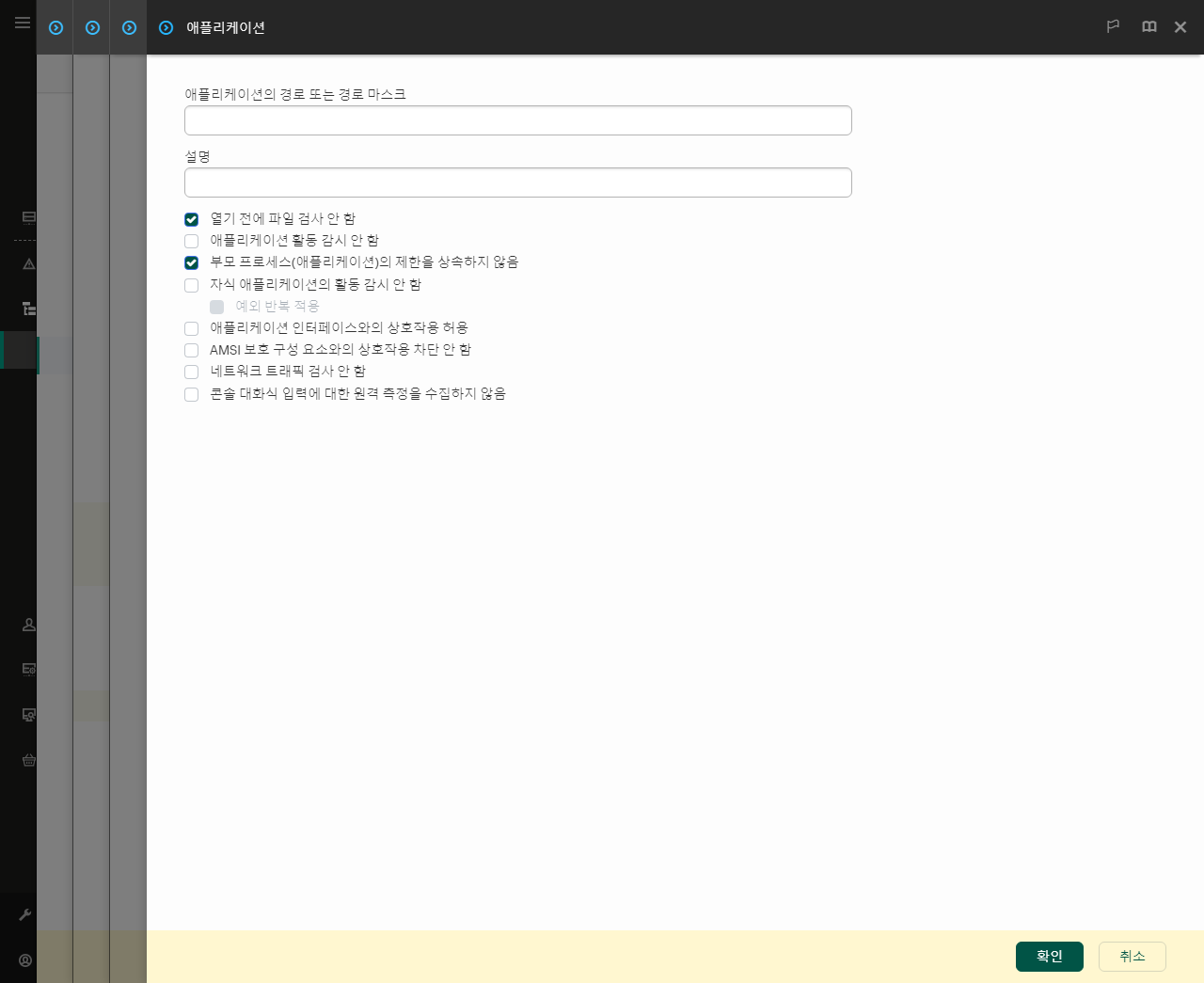Open the account profile icon at sidebar bottom
Screen dimensions: 1204x983
(x=25, y=960)
